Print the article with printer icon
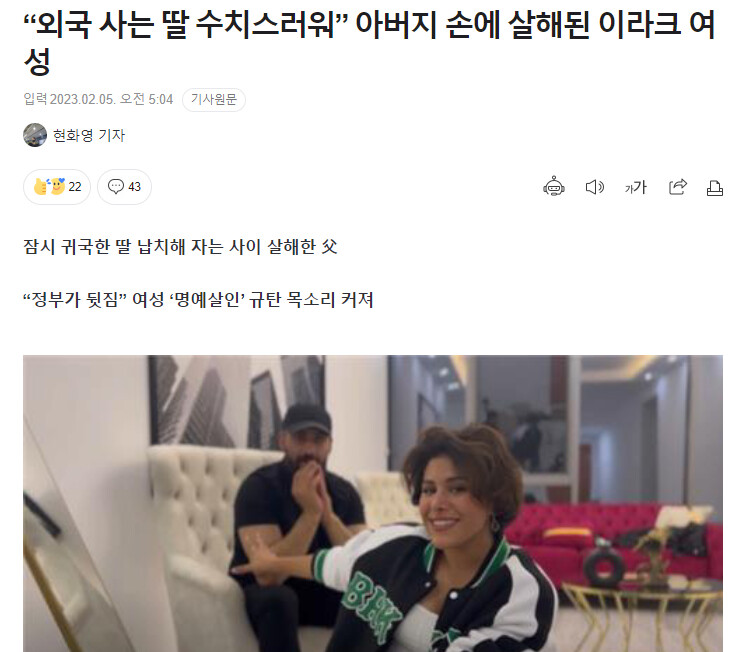The height and width of the screenshot is (652, 736). coord(714,188)
